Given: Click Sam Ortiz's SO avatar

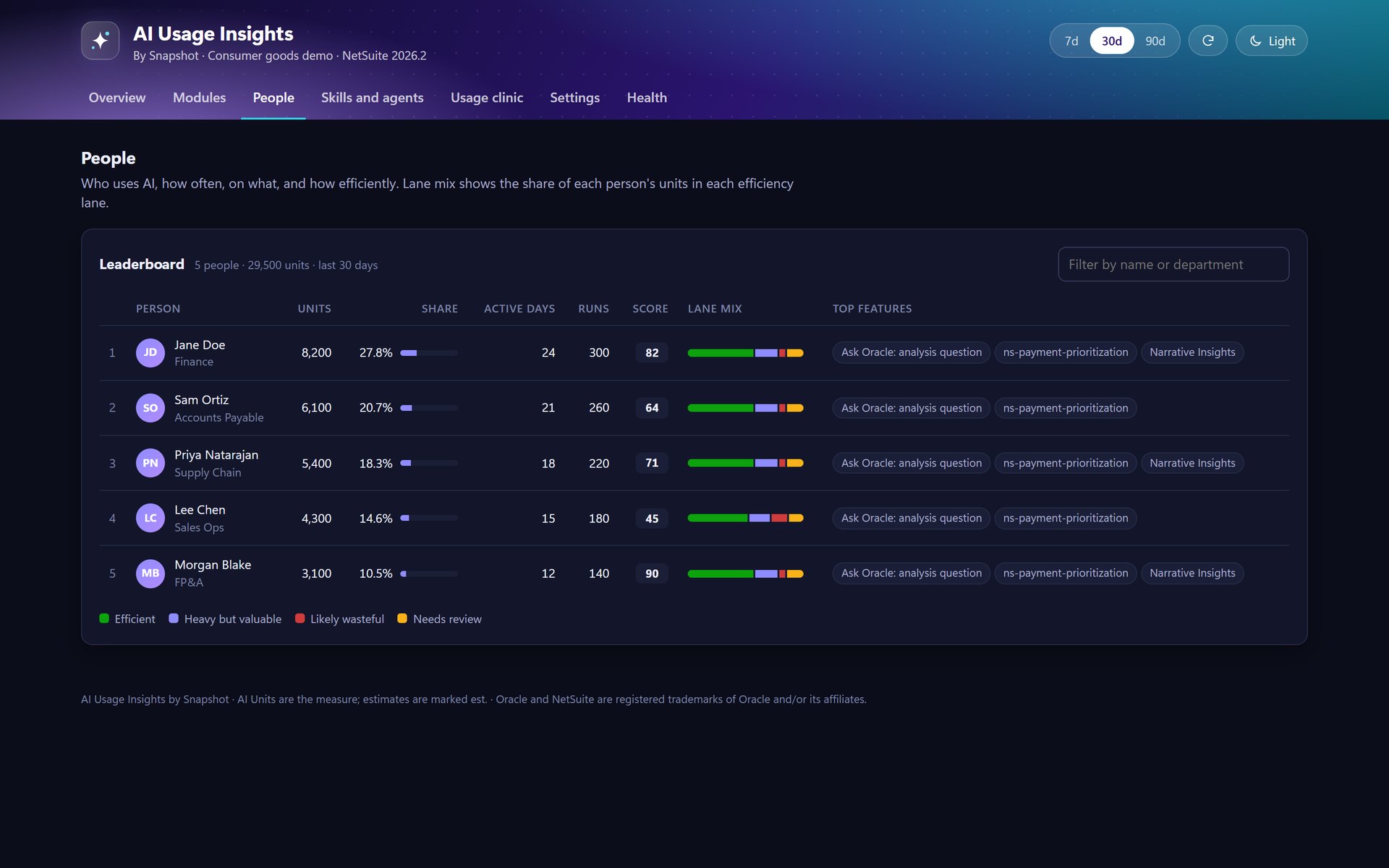Looking at the screenshot, I should click(x=150, y=408).
